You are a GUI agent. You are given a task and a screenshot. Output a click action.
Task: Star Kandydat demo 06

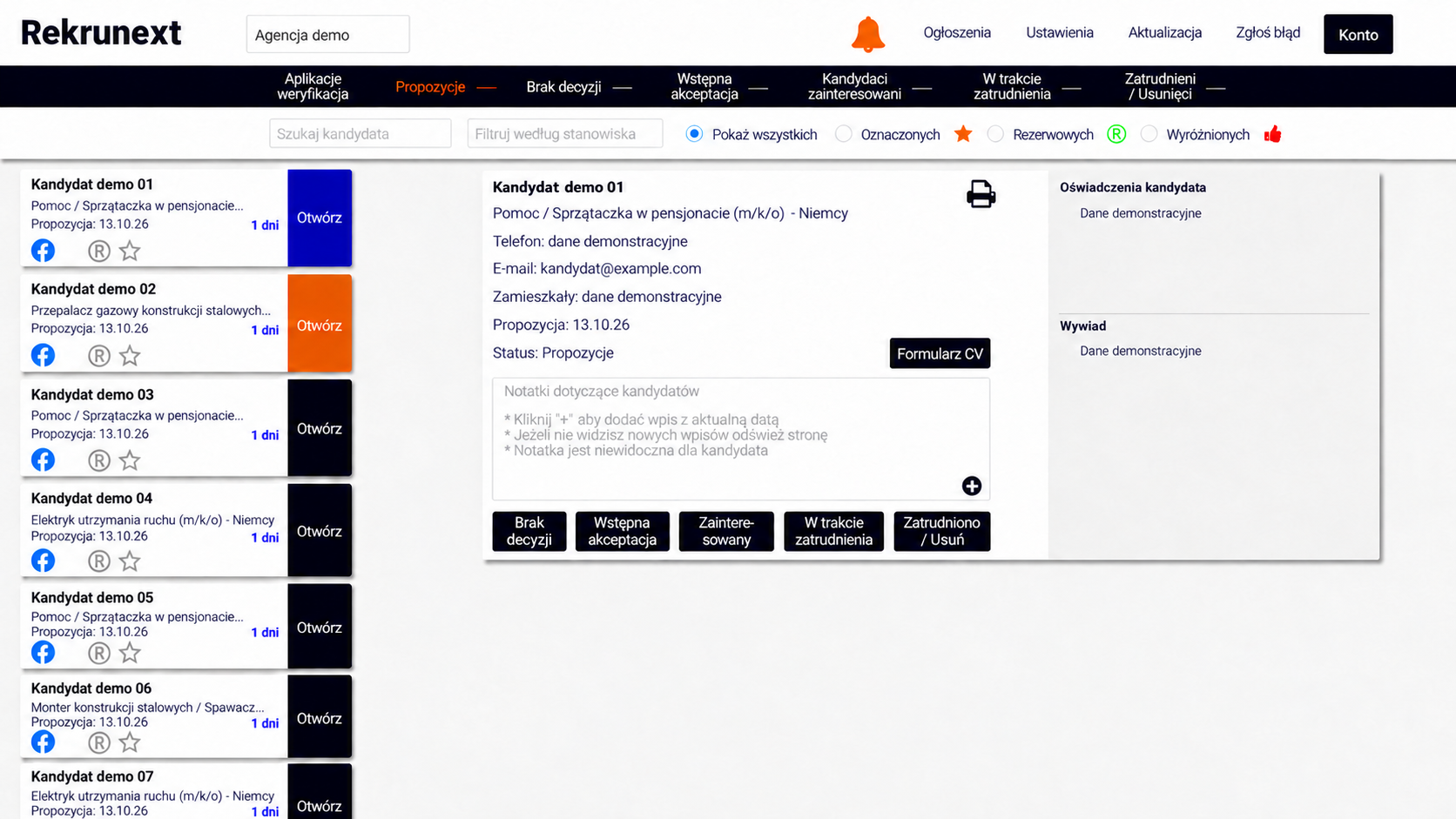click(130, 742)
